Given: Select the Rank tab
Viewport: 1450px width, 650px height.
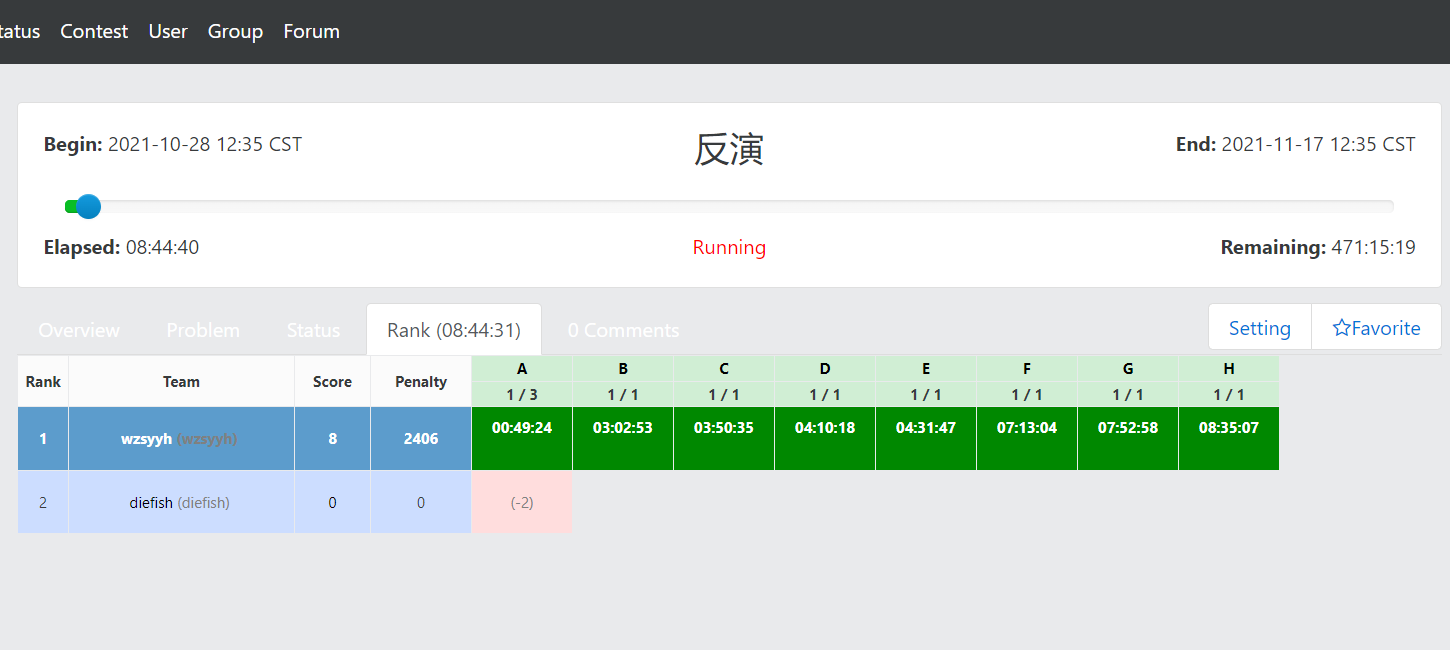Looking at the screenshot, I should (x=454, y=330).
